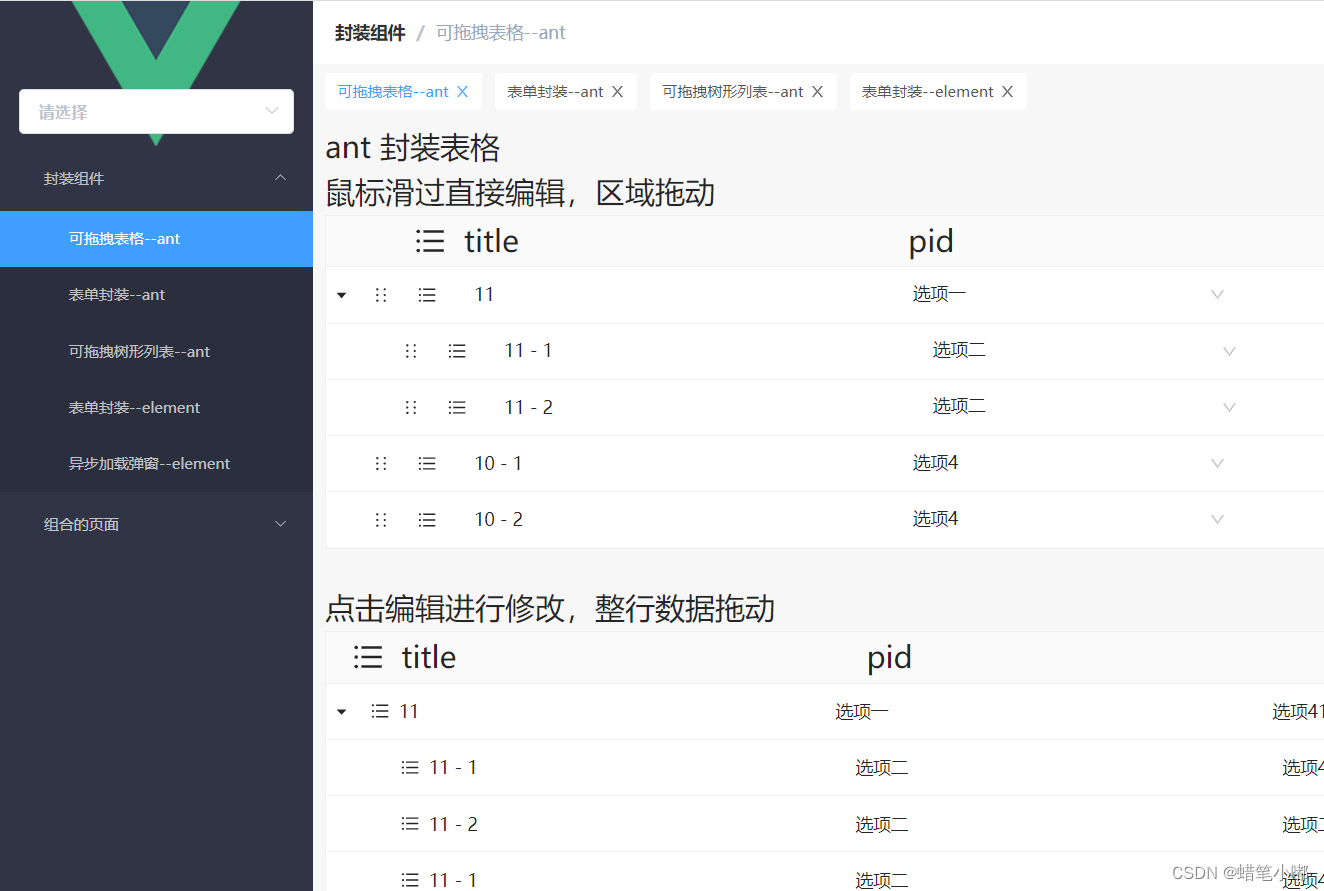Screen dimensions: 1324x891
Task: Open the 请选择 dropdown in the sidebar
Action: [x=156, y=112]
